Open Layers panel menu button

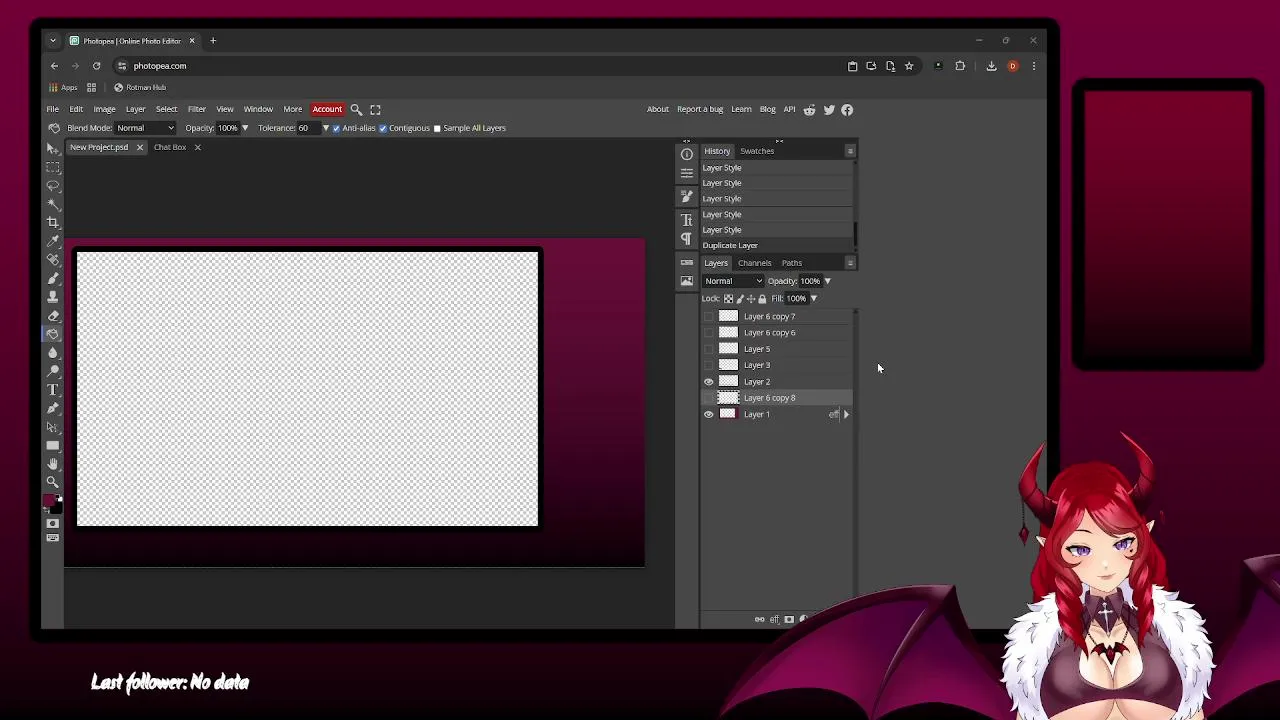[x=850, y=263]
